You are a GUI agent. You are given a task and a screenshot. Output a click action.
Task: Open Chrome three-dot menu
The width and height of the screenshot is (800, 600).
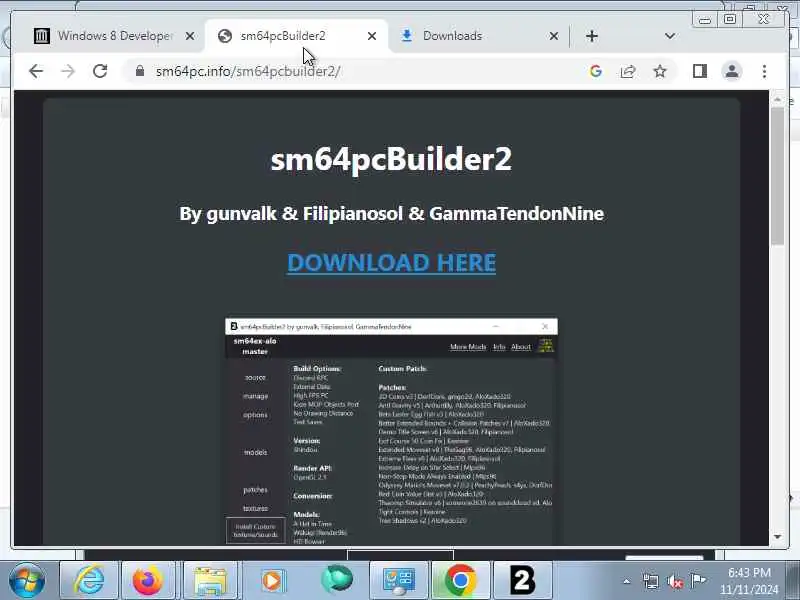764,71
